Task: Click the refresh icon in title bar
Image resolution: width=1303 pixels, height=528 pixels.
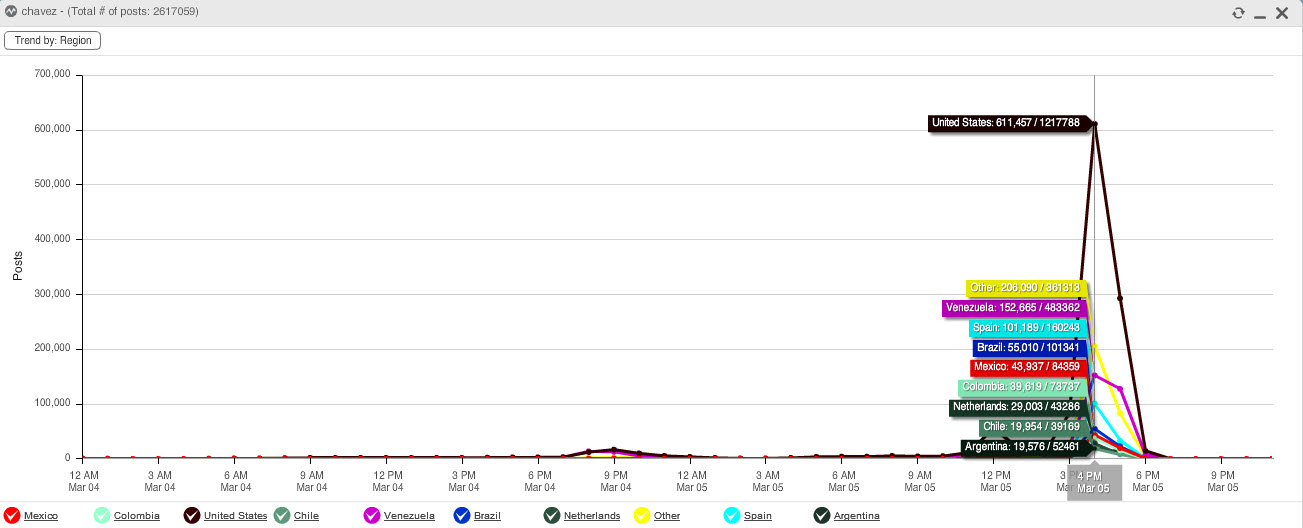Action: point(1238,13)
